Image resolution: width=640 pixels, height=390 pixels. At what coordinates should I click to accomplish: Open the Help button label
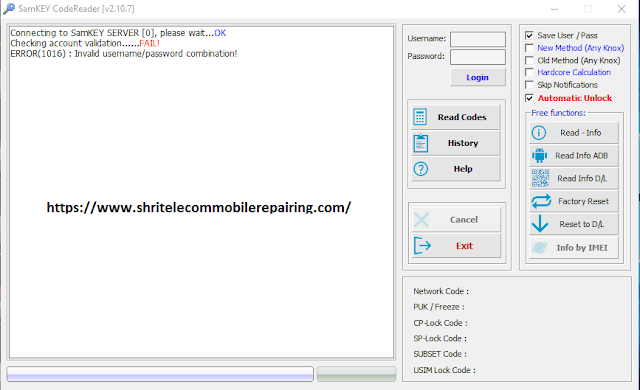point(463,169)
